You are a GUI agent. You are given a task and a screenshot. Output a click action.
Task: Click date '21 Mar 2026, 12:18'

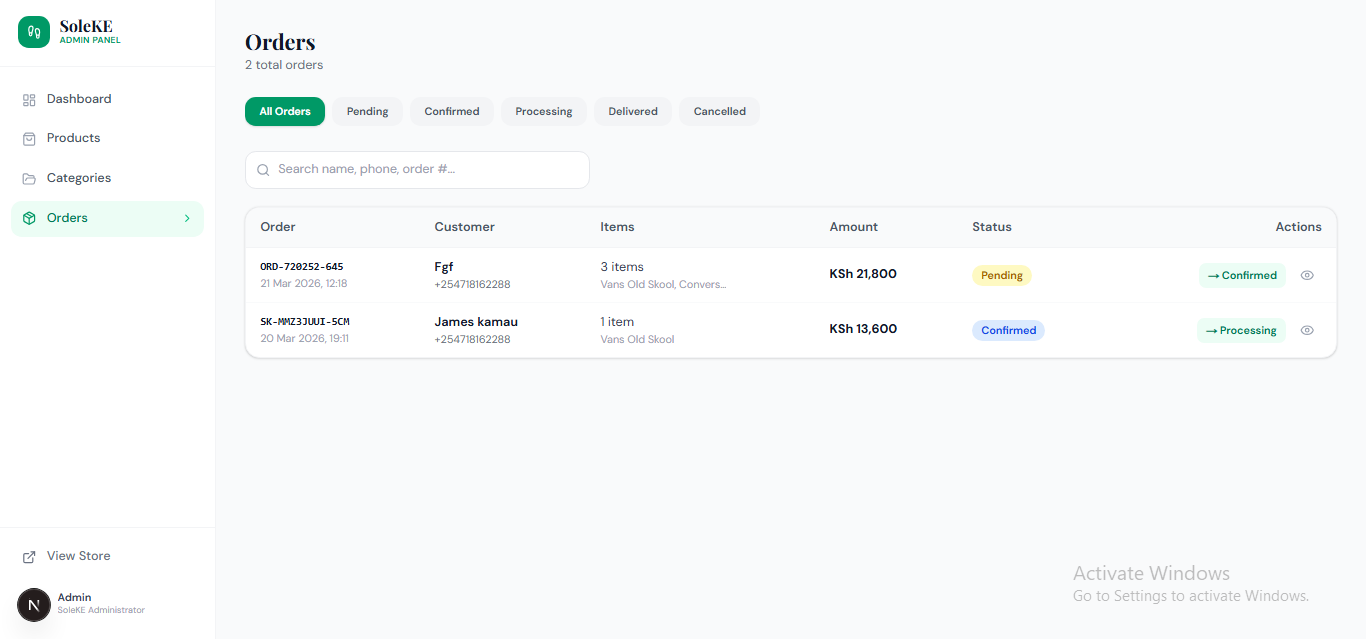tap(304, 284)
